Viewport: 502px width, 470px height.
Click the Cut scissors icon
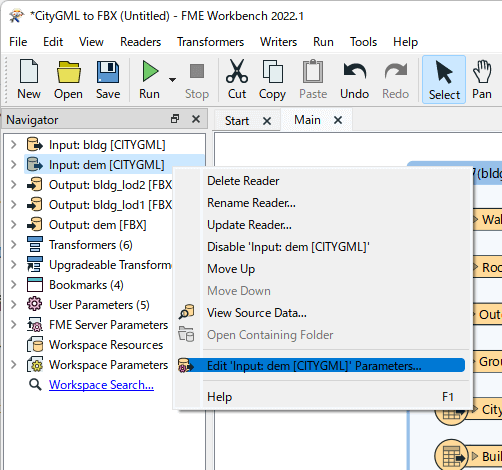tap(237, 71)
